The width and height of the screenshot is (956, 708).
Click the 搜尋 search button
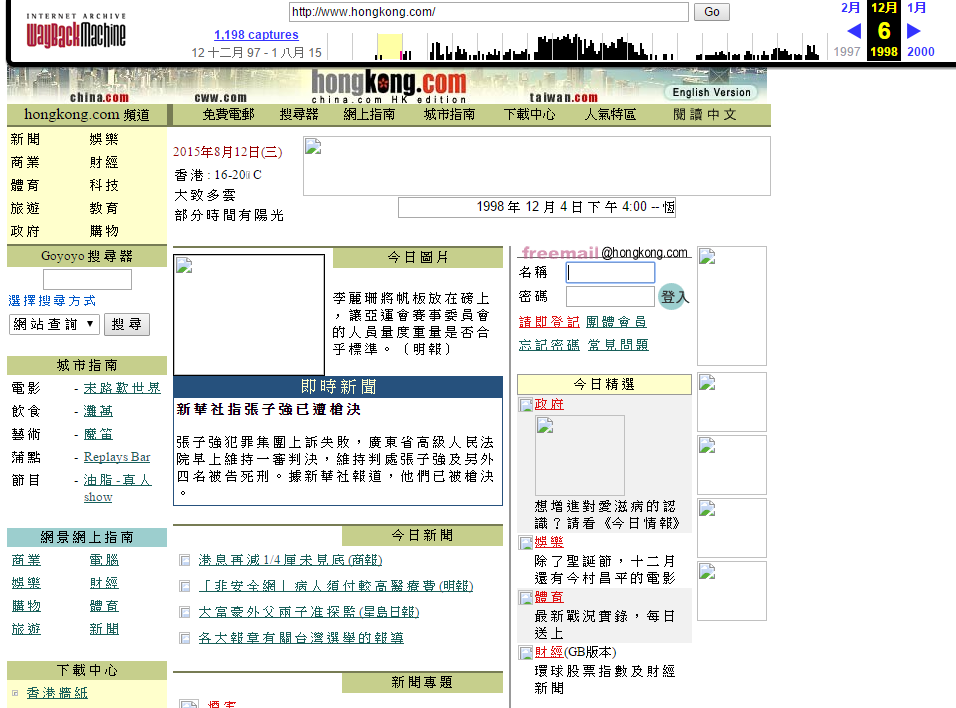coord(126,324)
